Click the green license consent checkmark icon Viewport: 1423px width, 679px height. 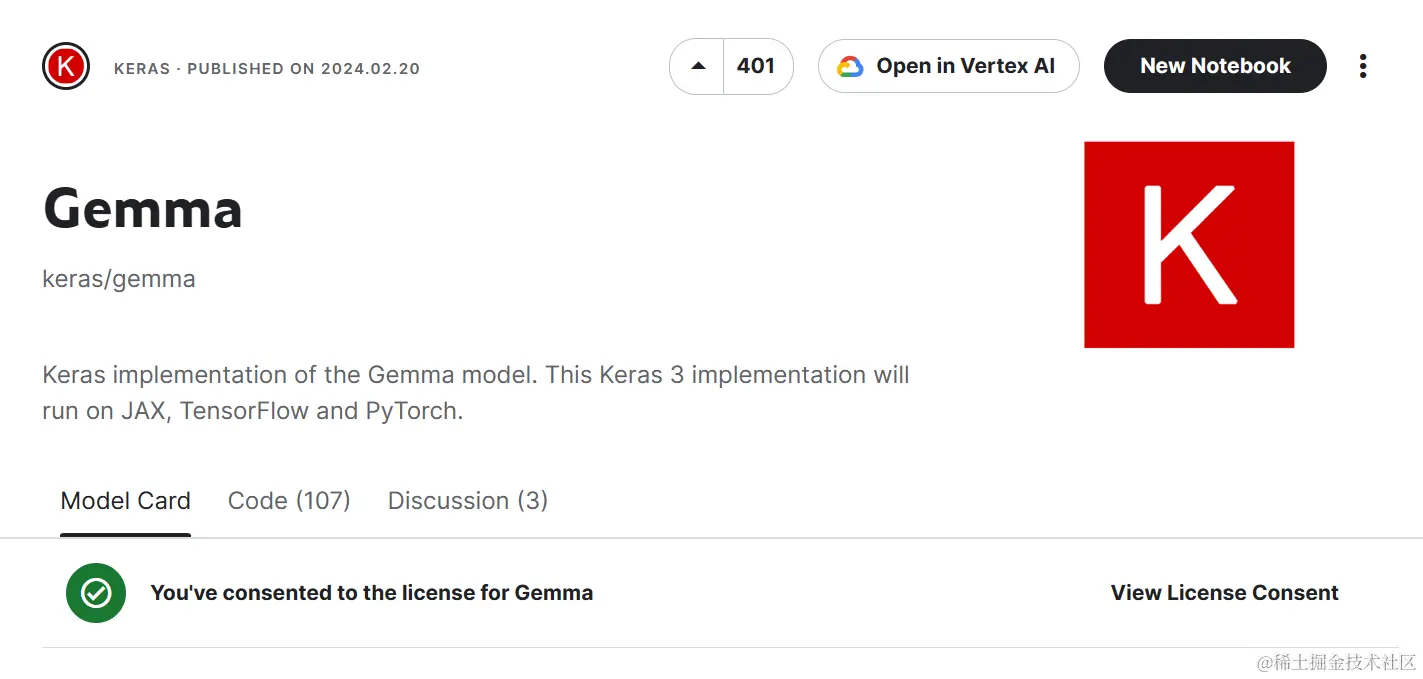(96, 593)
